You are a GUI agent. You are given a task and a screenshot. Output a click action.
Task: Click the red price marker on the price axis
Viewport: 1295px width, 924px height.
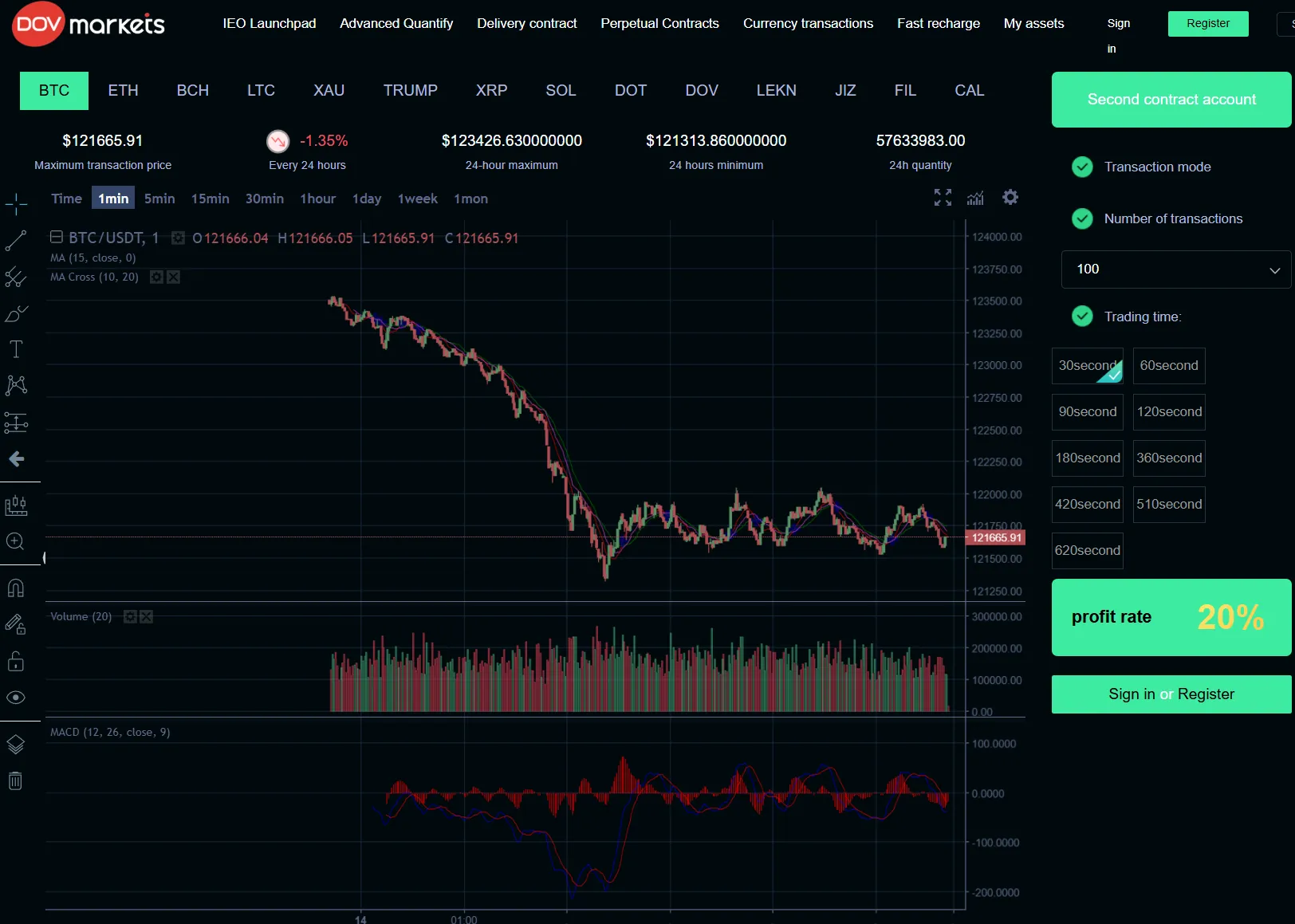(995, 538)
